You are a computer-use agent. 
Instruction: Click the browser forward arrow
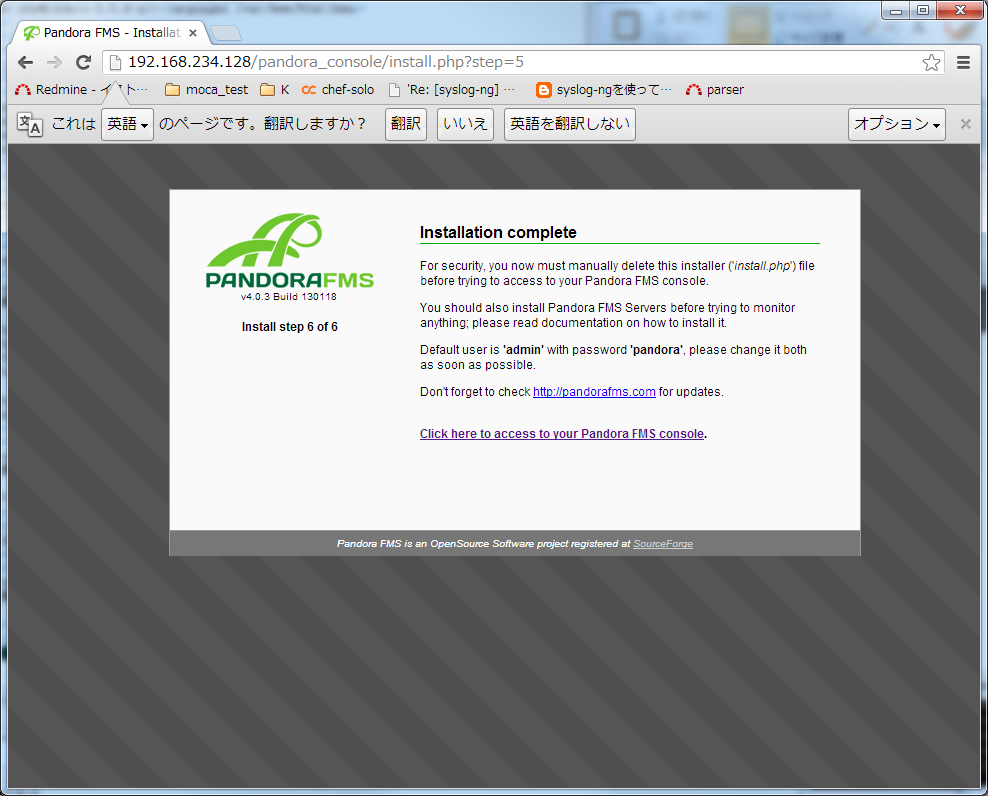[x=54, y=62]
